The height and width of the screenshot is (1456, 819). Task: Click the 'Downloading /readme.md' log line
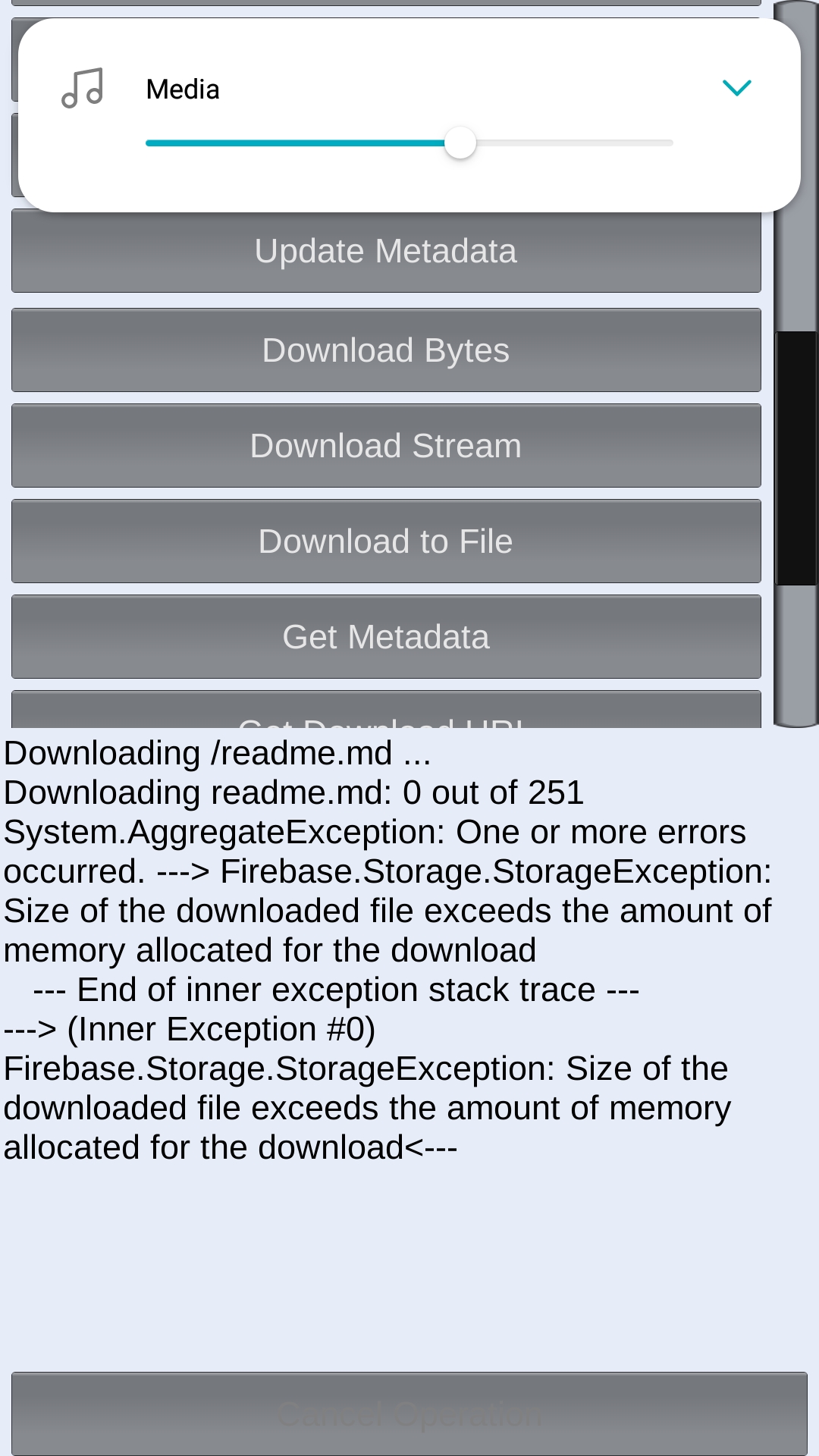(x=217, y=753)
